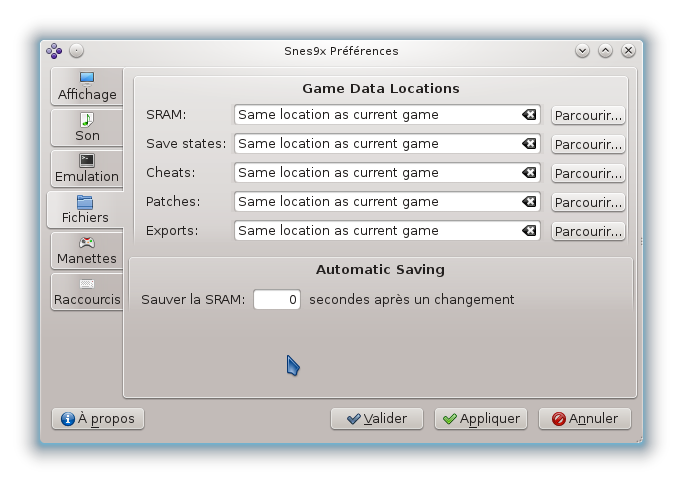Click the Cheats: label
The width and height of the screenshot is (683, 483).
point(170,172)
